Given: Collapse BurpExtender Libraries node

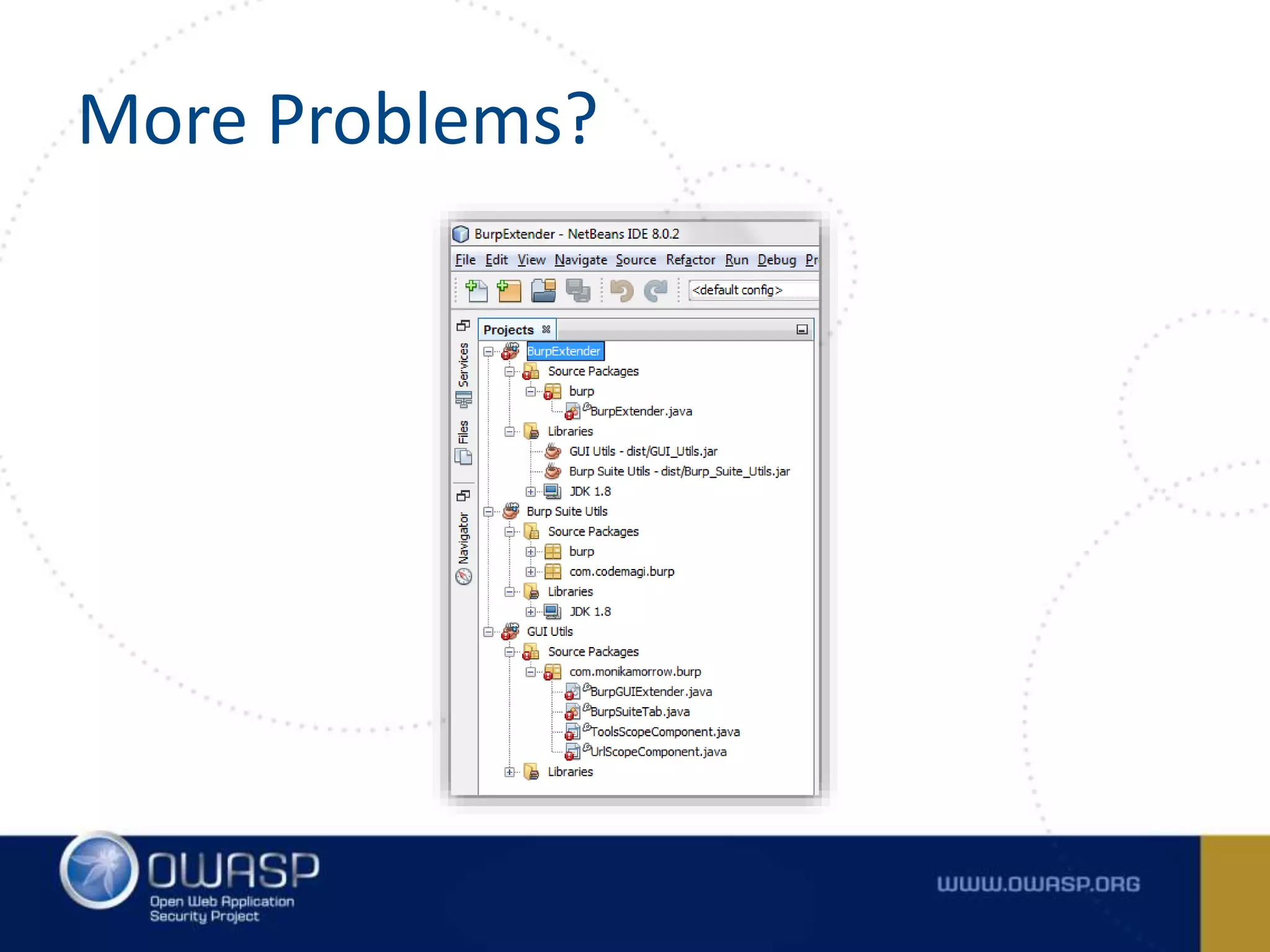Looking at the screenshot, I should (510, 431).
